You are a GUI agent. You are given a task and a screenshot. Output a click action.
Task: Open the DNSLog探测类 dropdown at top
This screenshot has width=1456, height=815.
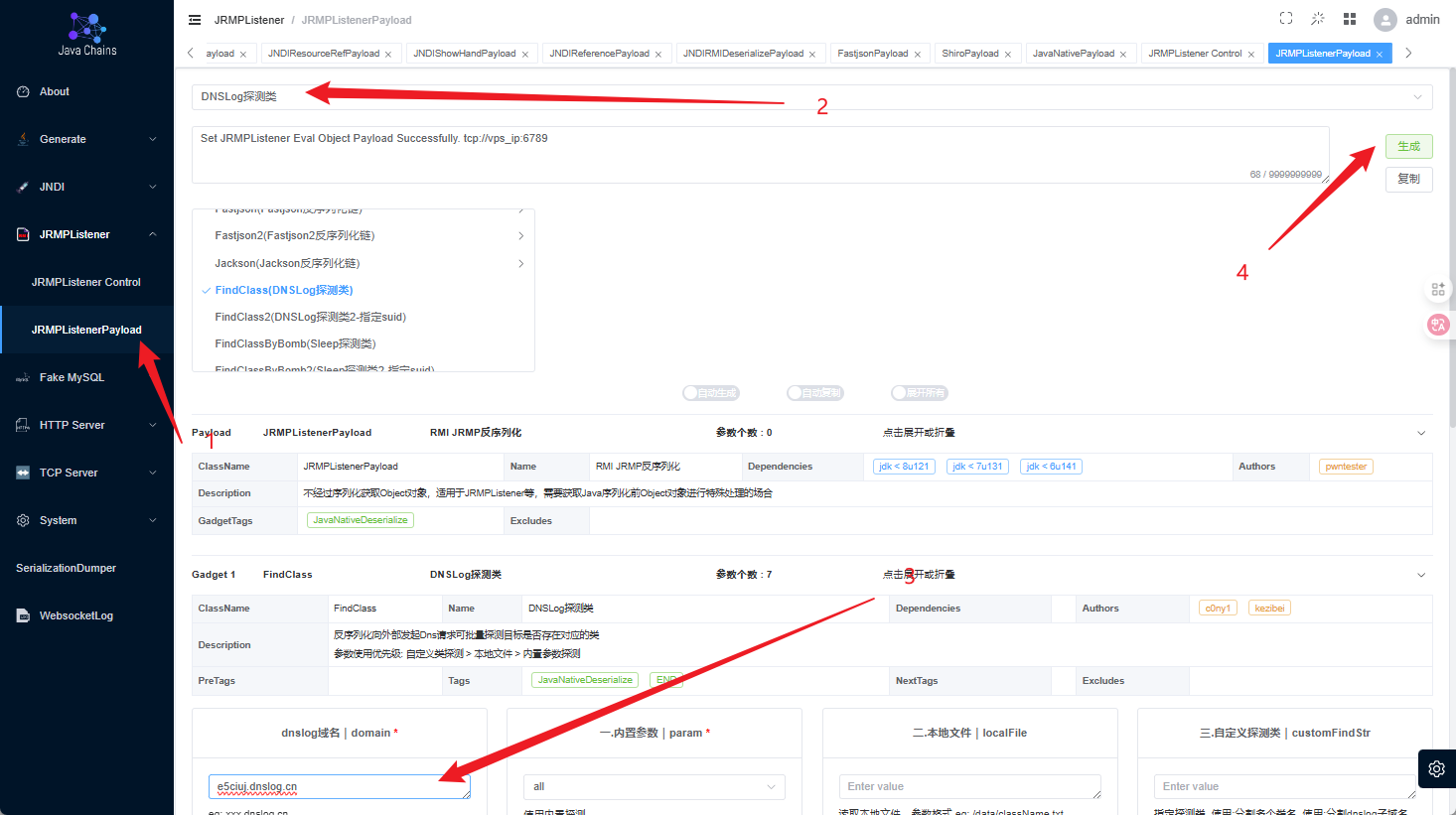click(811, 96)
